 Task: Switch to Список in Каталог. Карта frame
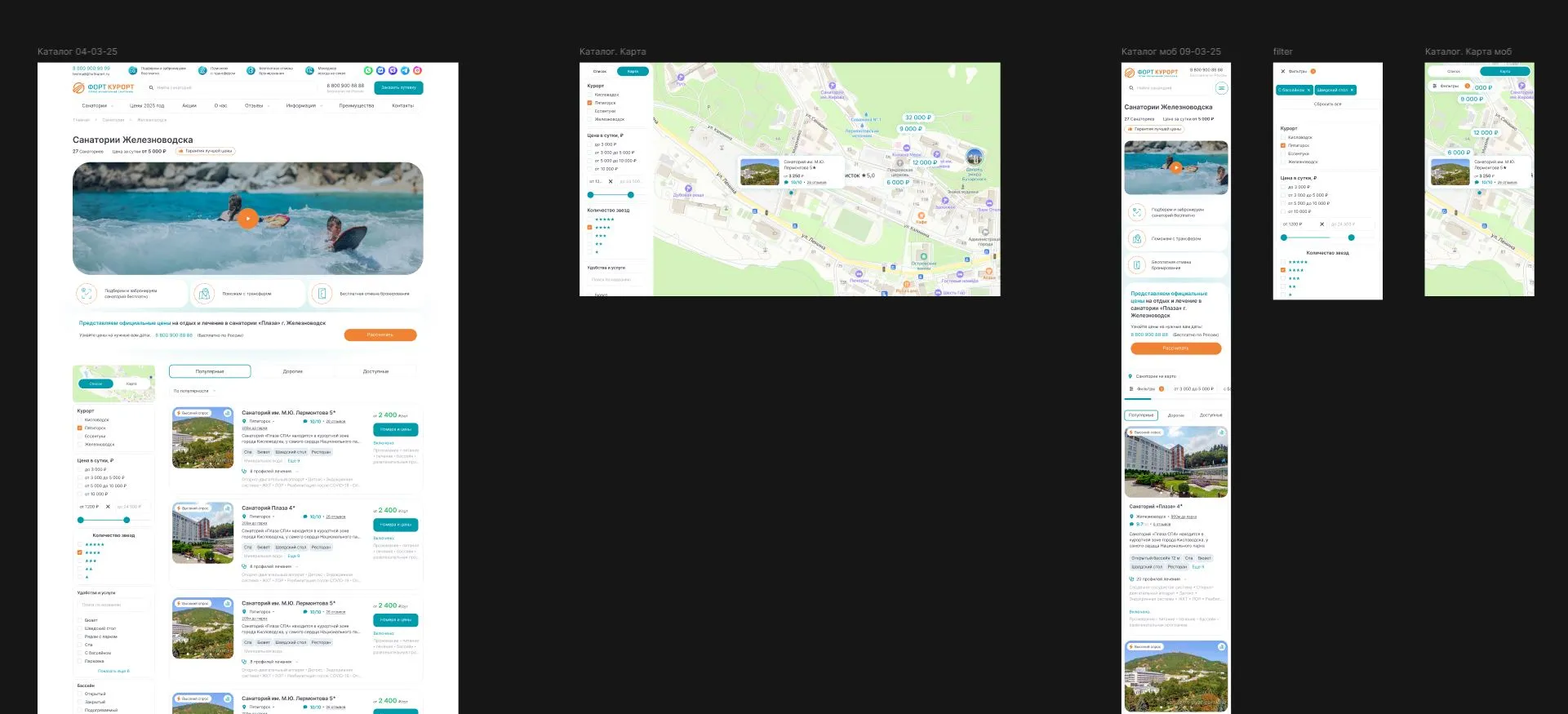pos(600,71)
